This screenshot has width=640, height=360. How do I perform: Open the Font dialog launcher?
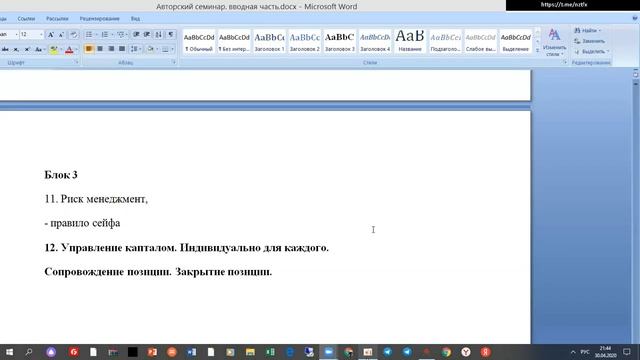76,62
